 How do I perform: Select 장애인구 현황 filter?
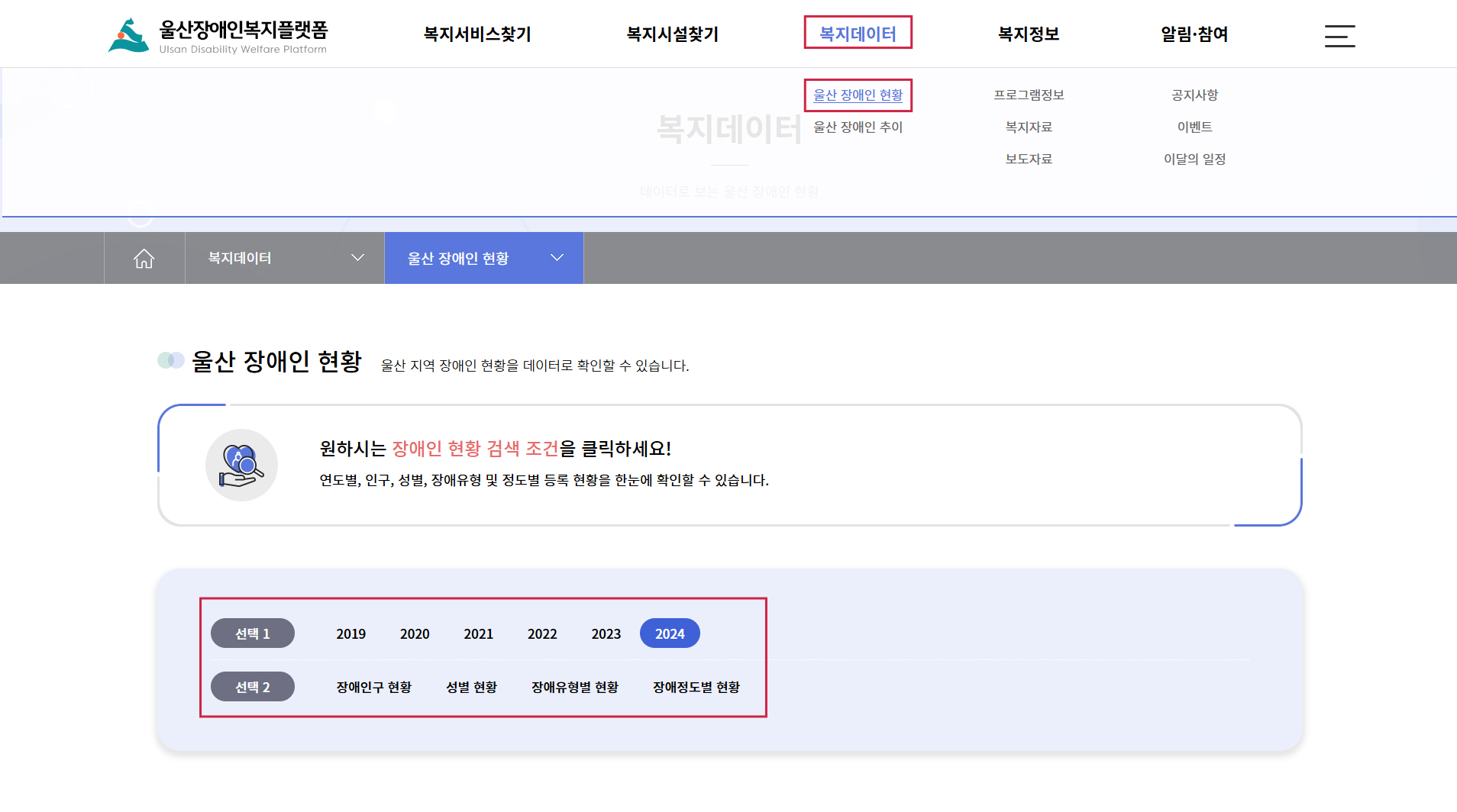pos(374,688)
